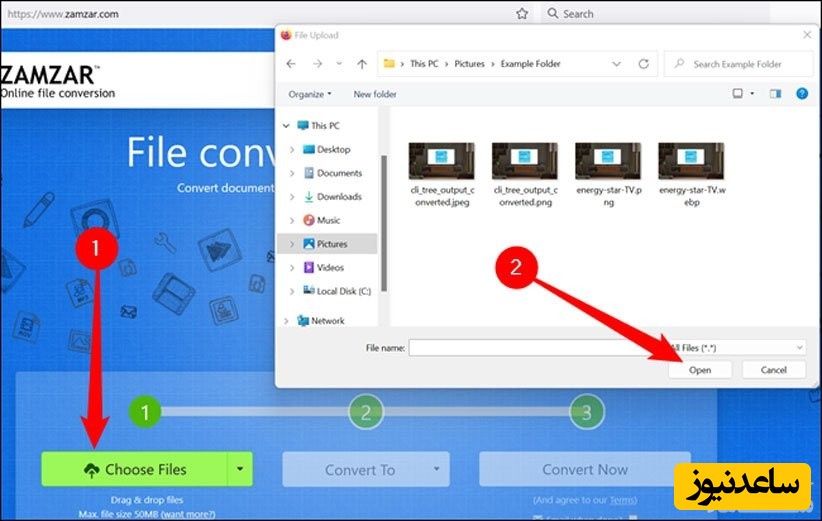Bookmark page with the star icon

(x=521, y=14)
